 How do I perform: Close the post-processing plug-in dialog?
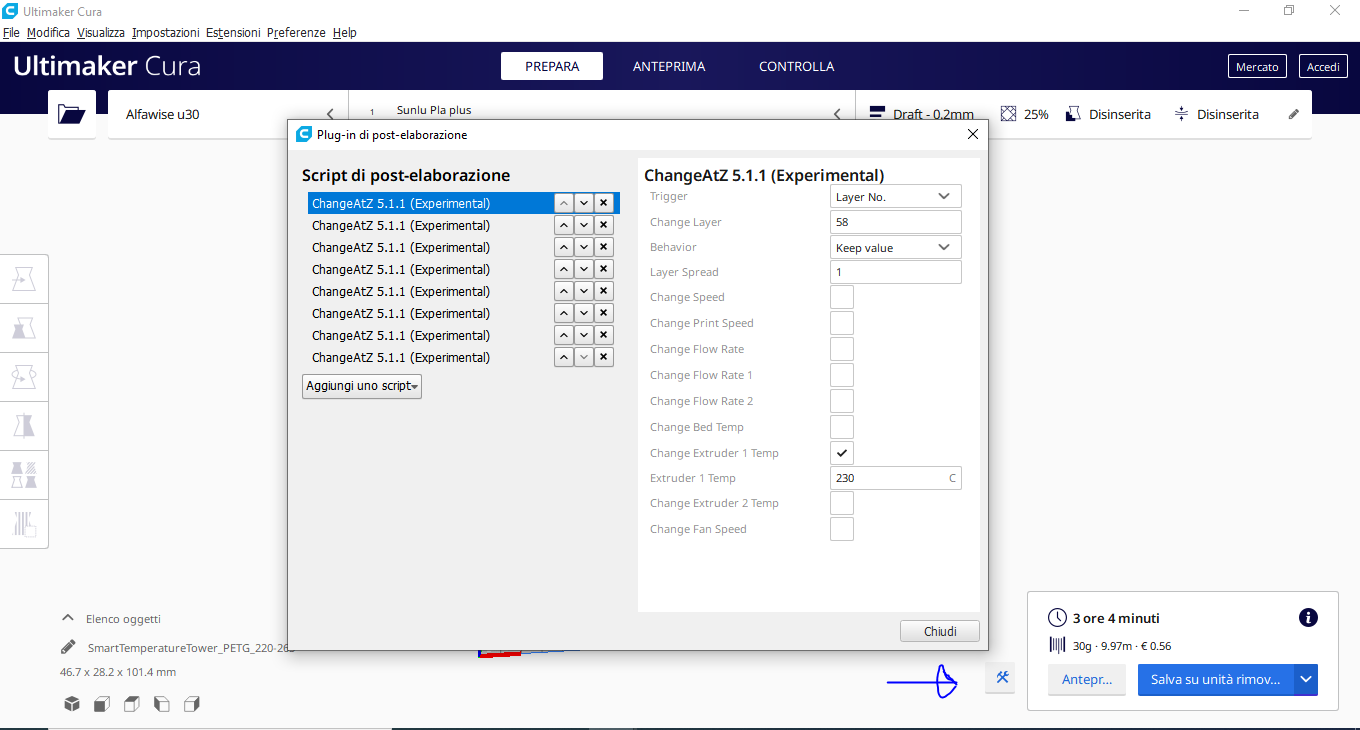tap(973, 134)
